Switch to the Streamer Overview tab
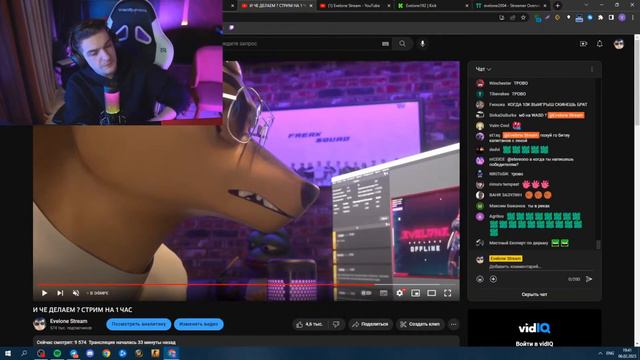Screen dimensions: 640x360 tap(511, 6)
